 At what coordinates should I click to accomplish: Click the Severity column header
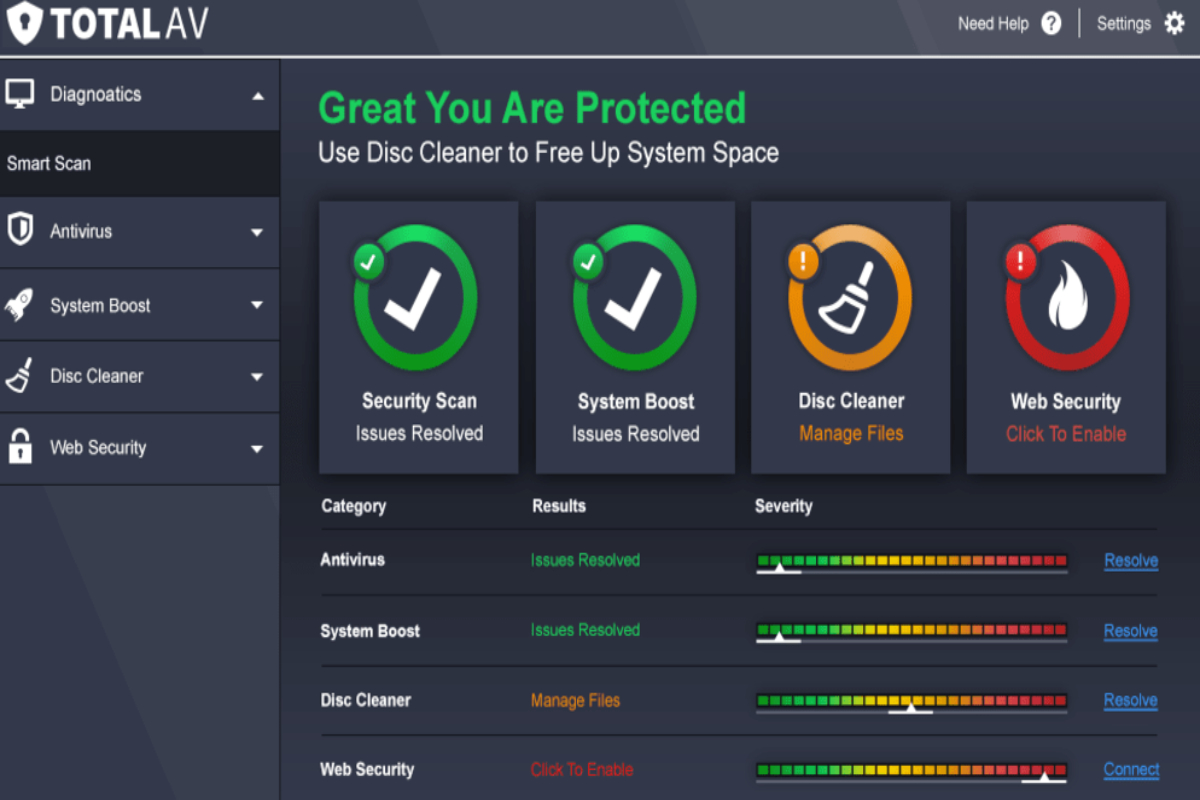click(783, 506)
